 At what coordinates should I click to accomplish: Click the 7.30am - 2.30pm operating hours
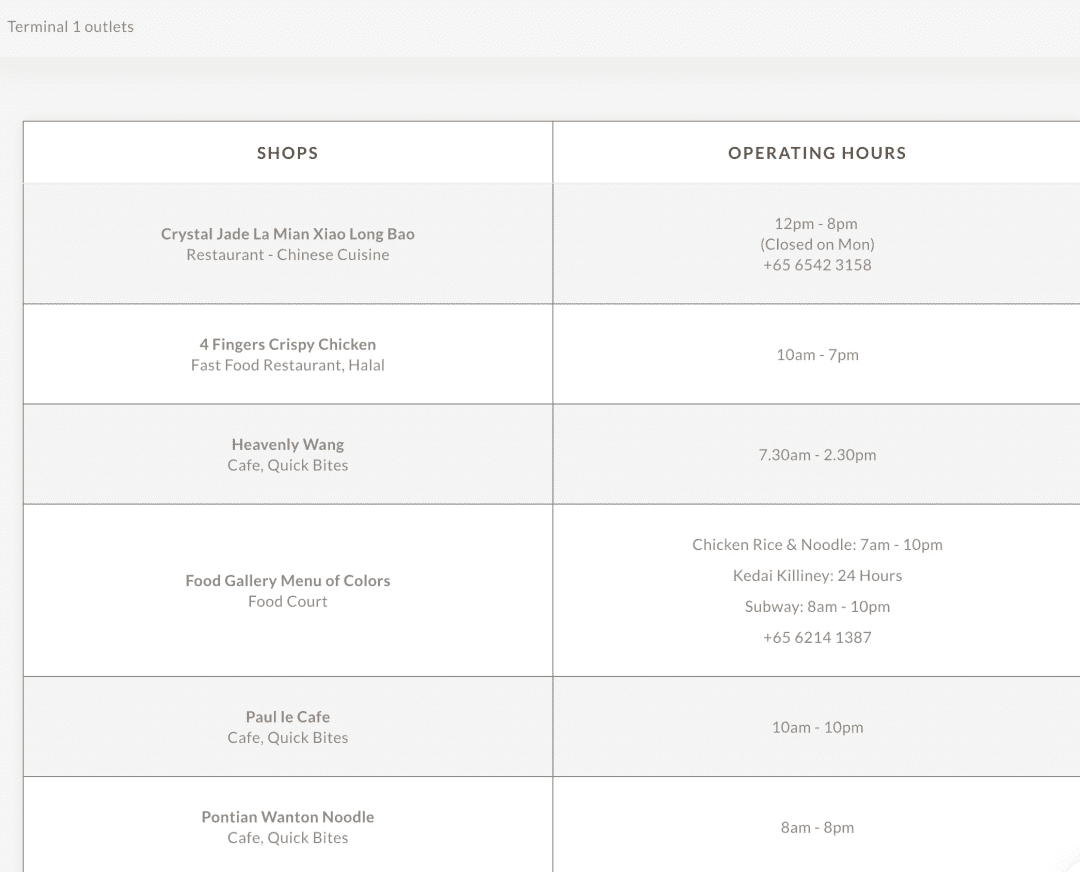817,455
